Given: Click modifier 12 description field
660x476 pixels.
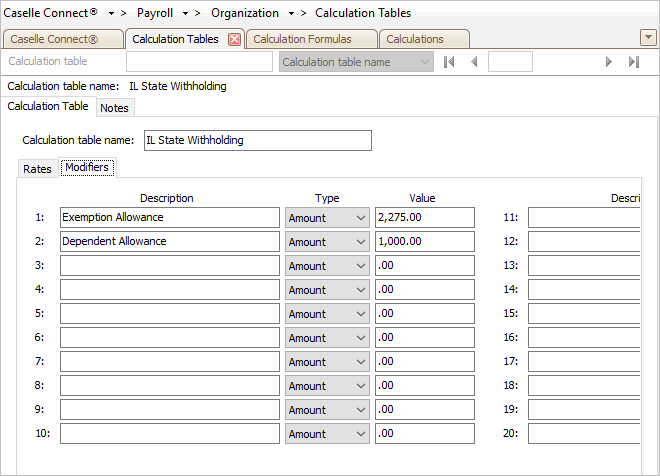Looking at the screenshot, I should click(584, 242).
